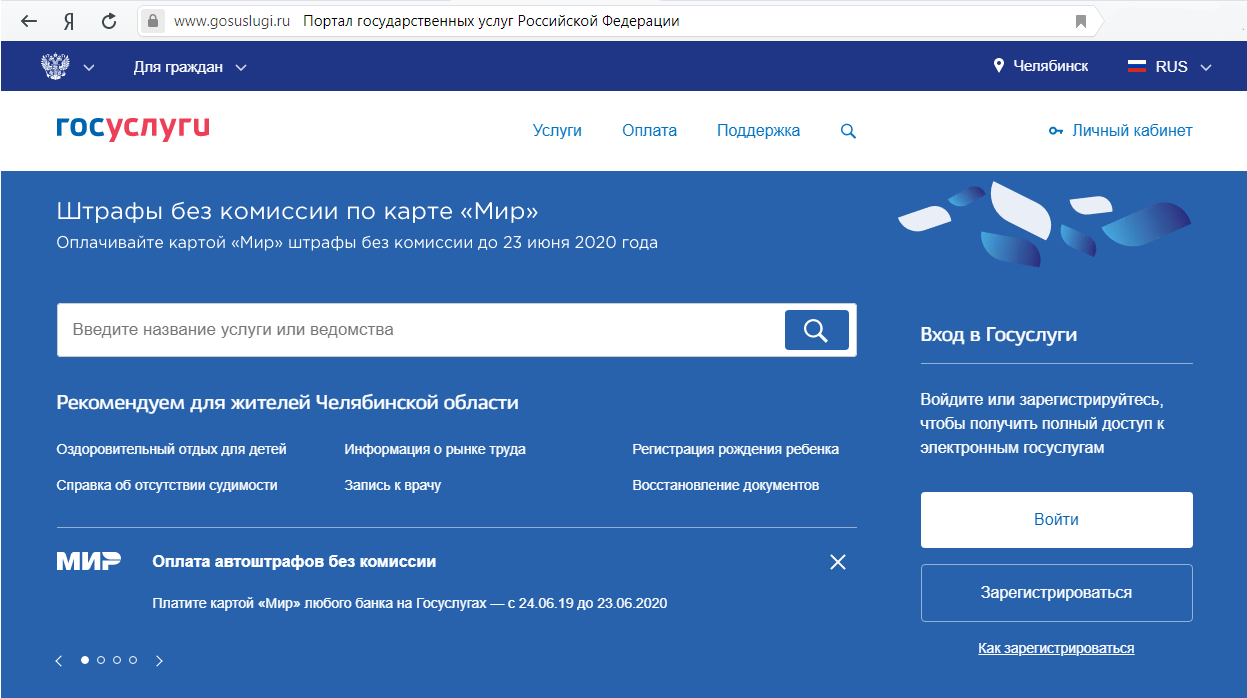Click the padlock security icon
1247x698 pixels.
153,20
